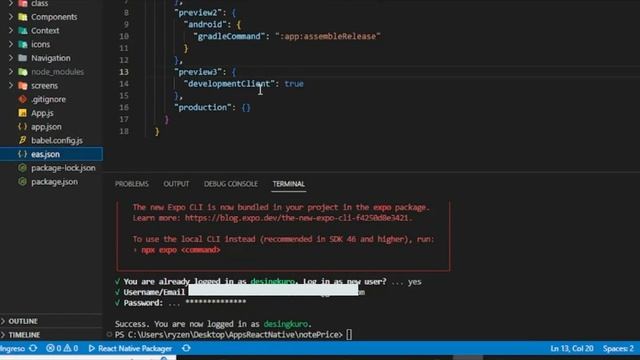Click the errors count icon in status bar
Screen dimensions: 640x360
pos(50,348)
